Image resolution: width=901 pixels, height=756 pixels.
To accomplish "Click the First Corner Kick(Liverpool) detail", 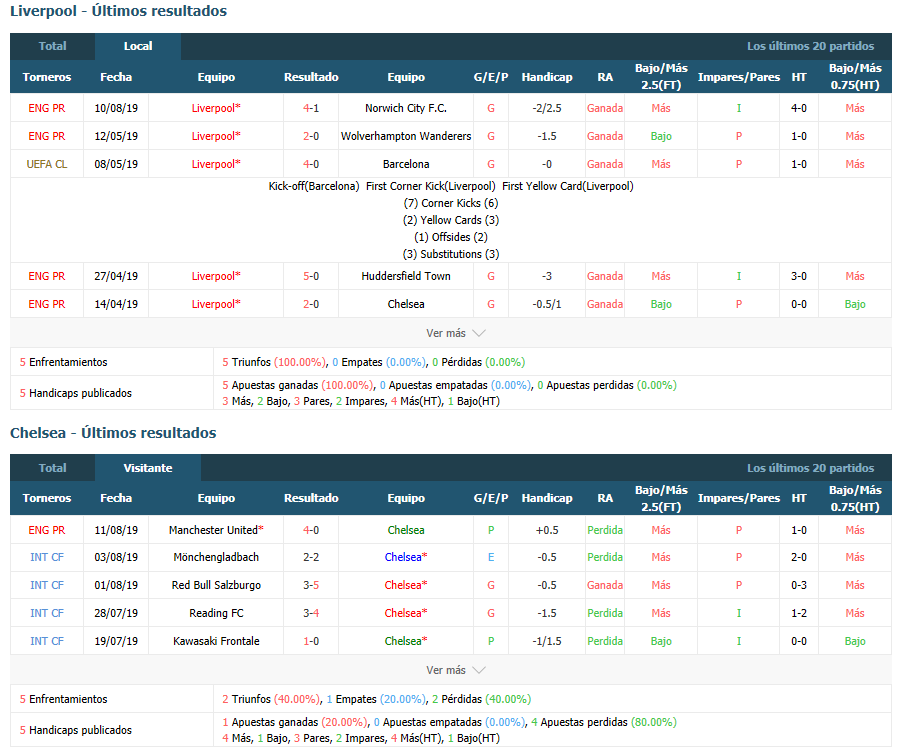I will coord(430,186).
